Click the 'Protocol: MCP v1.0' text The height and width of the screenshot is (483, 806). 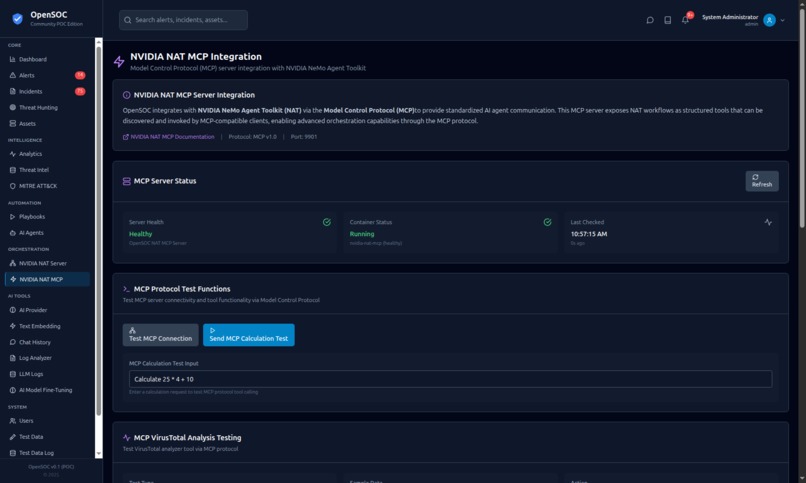252,137
